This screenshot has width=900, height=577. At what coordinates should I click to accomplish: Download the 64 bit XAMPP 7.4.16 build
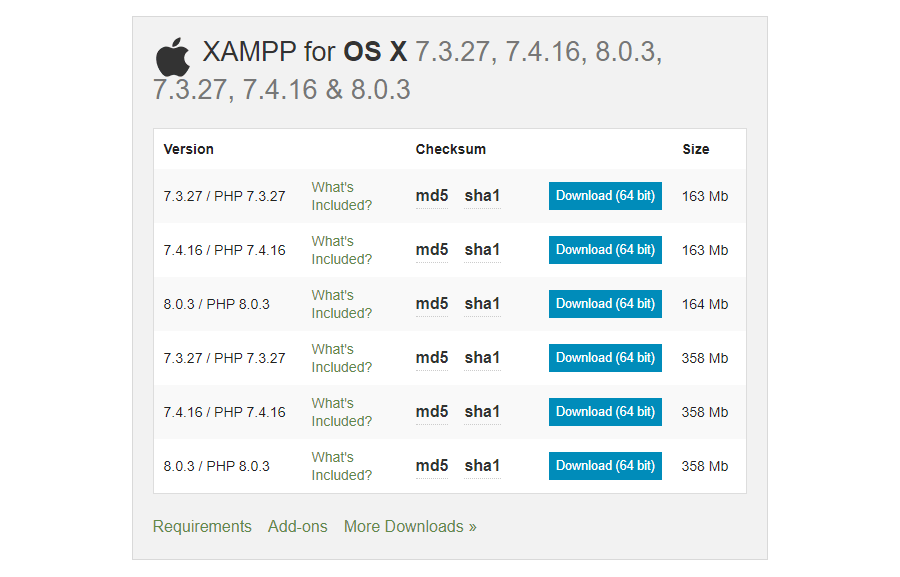[604, 249]
